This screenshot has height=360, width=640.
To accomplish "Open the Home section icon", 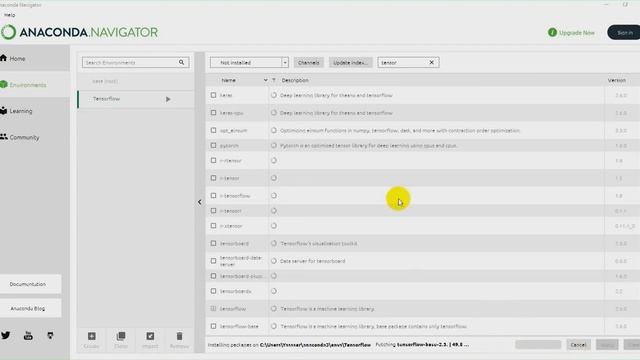I will [4, 58].
